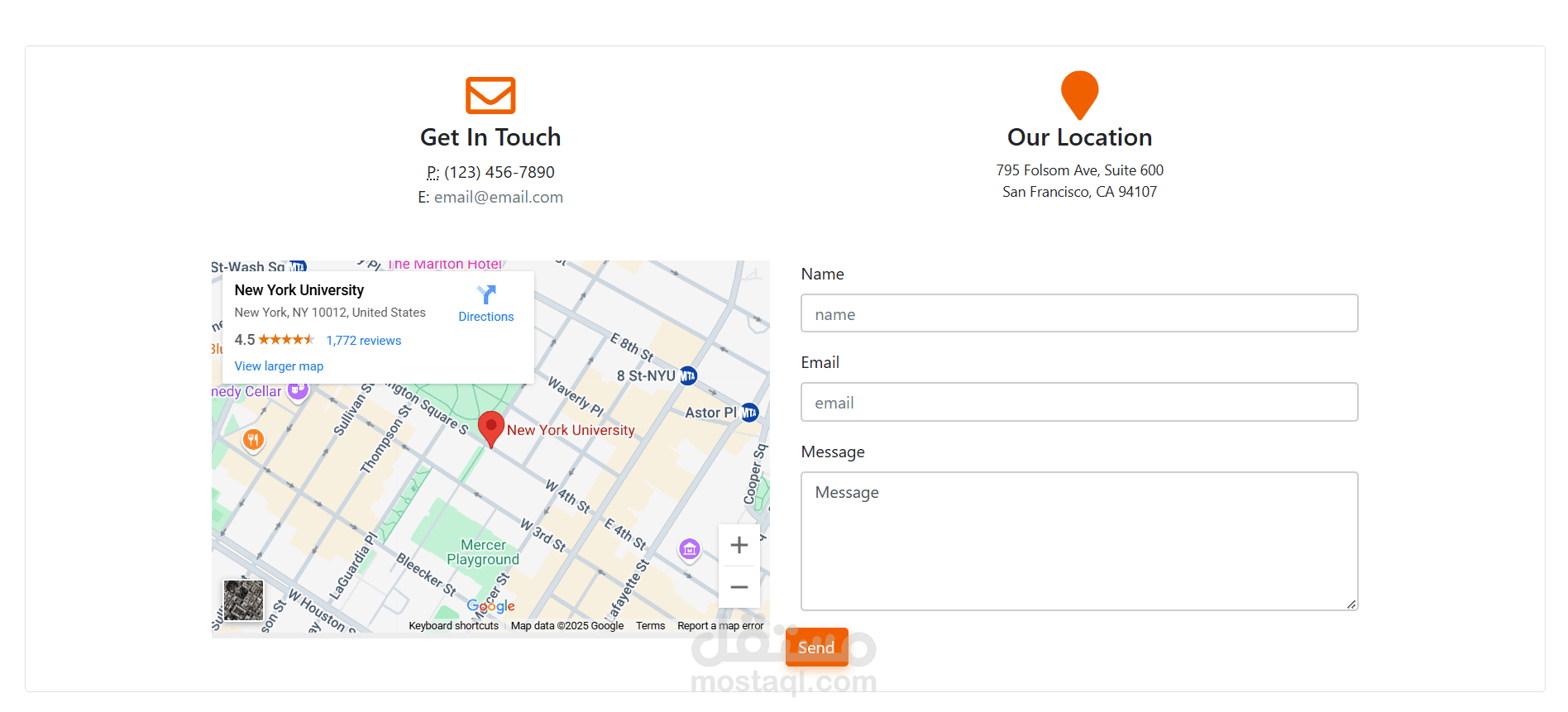Click the Get In Touch heading
This screenshot has height=712, width=1568.
(x=490, y=137)
